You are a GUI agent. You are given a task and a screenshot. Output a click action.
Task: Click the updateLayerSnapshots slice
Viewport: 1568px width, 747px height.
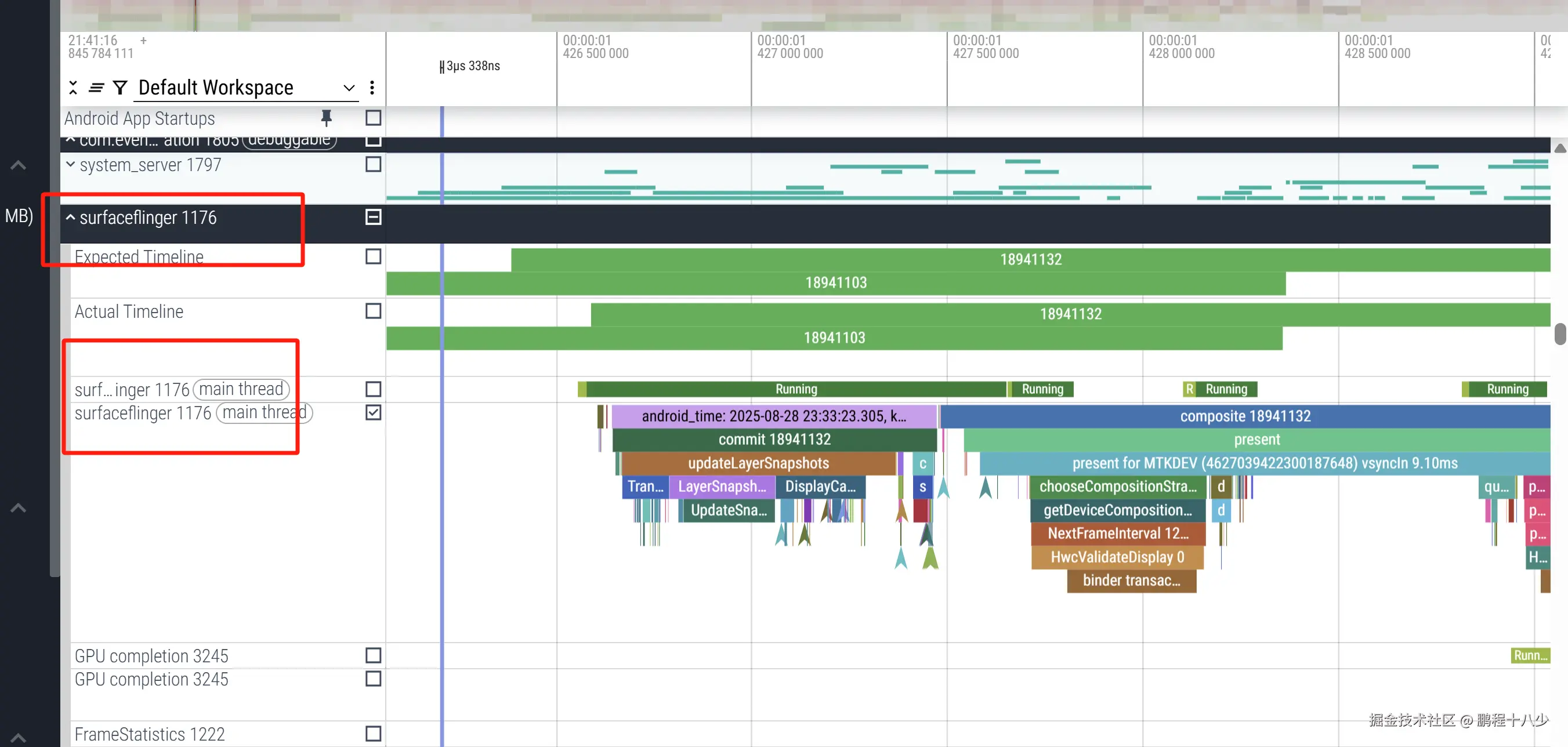pos(758,463)
